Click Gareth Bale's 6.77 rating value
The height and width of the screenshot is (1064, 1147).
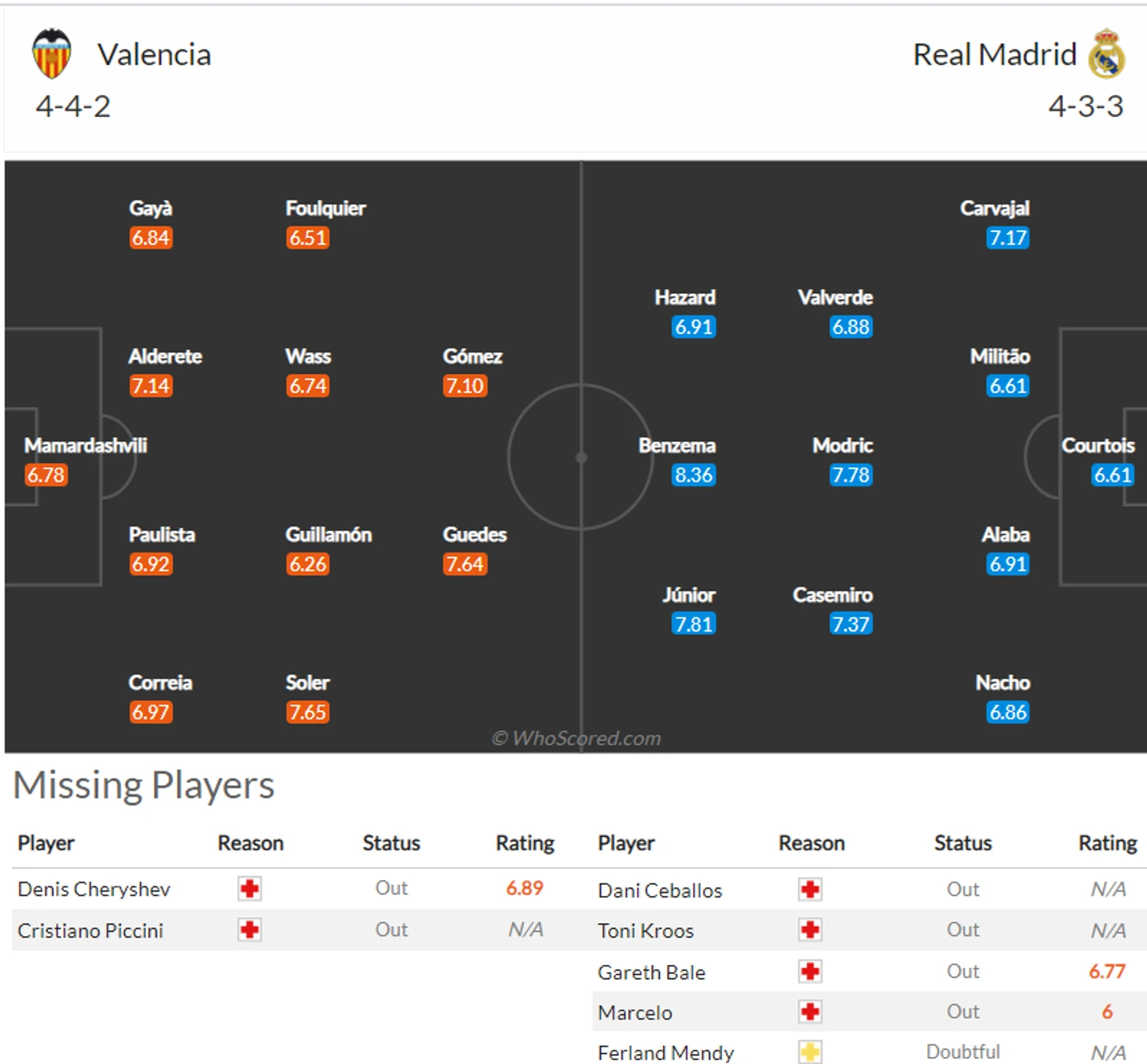1107,972
